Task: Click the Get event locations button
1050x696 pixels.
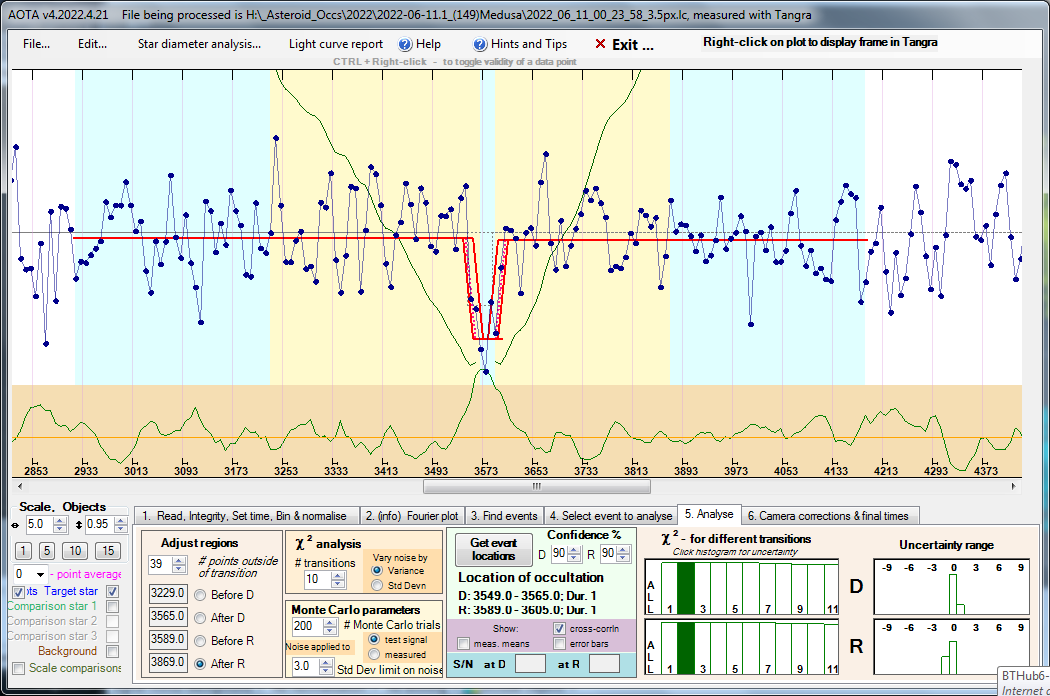Action: 493,549
